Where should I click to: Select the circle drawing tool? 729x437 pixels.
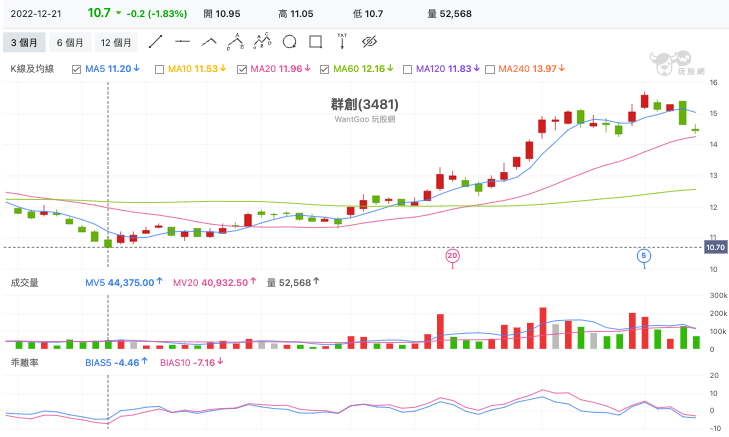(289, 42)
